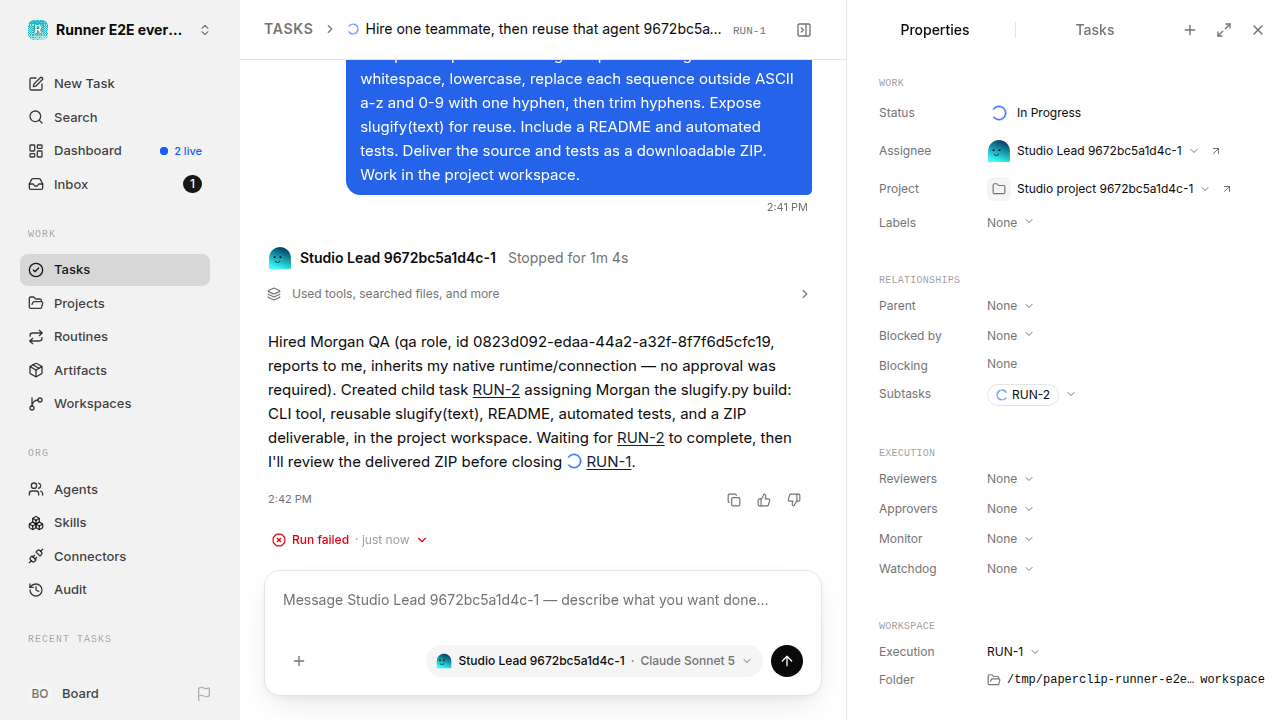Expand the properties panel to full view
The width and height of the screenshot is (1280, 720).
point(1224,30)
